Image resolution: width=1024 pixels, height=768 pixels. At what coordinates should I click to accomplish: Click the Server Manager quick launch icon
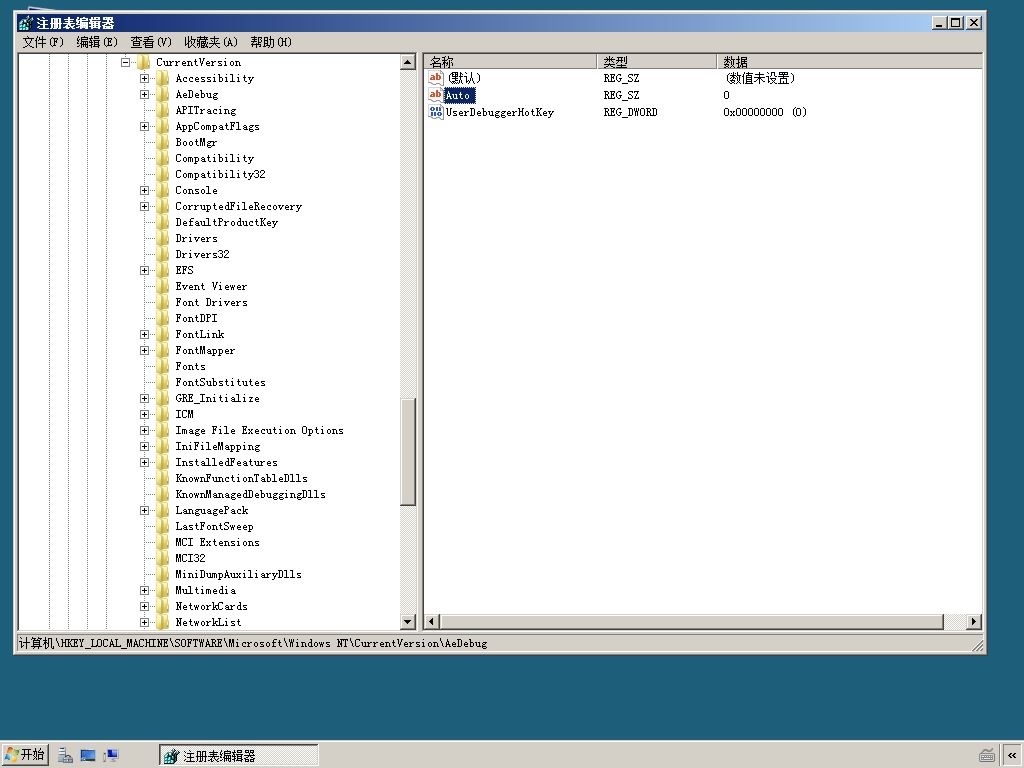65,756
